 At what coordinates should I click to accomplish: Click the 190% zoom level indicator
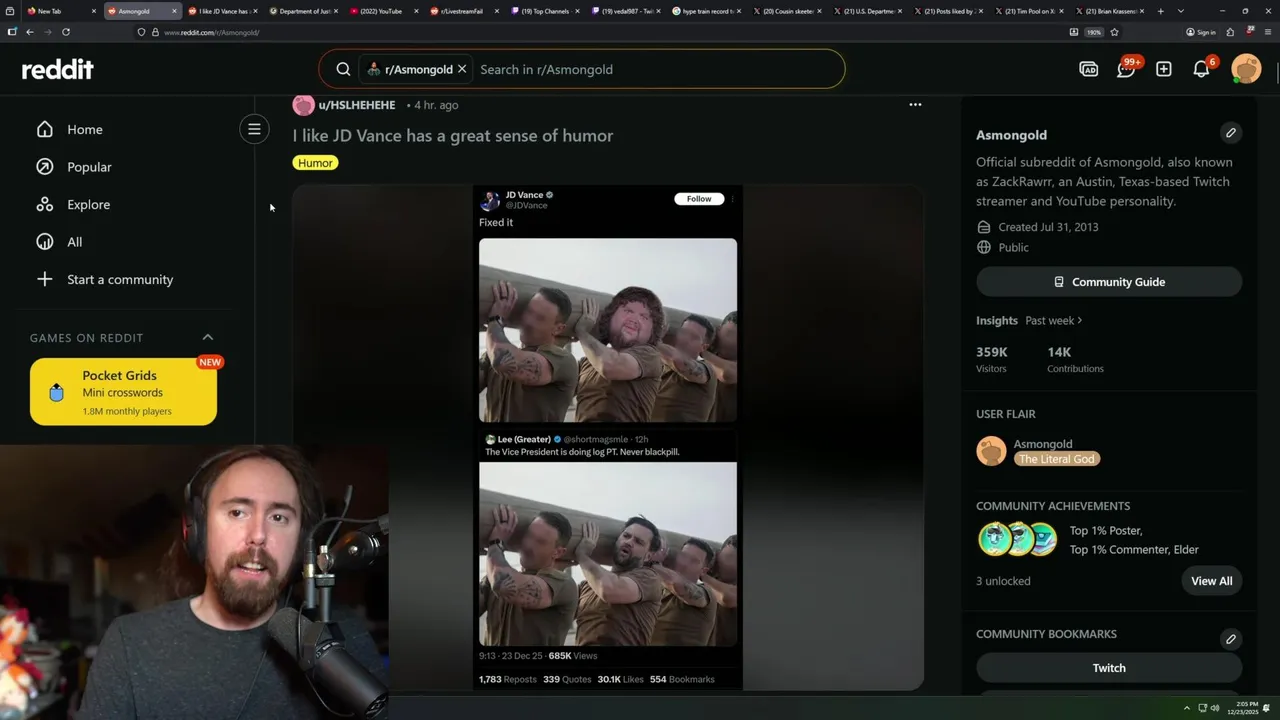tap(1094, 32)
